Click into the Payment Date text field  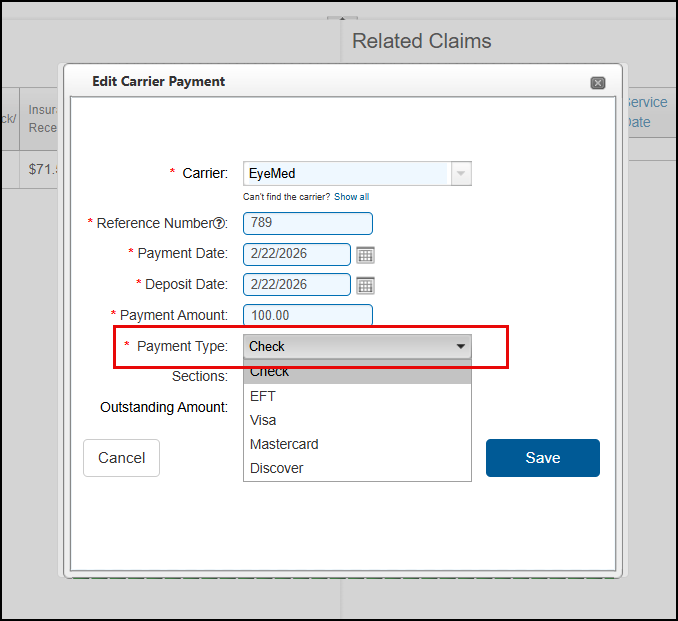(x=296, y=254)
